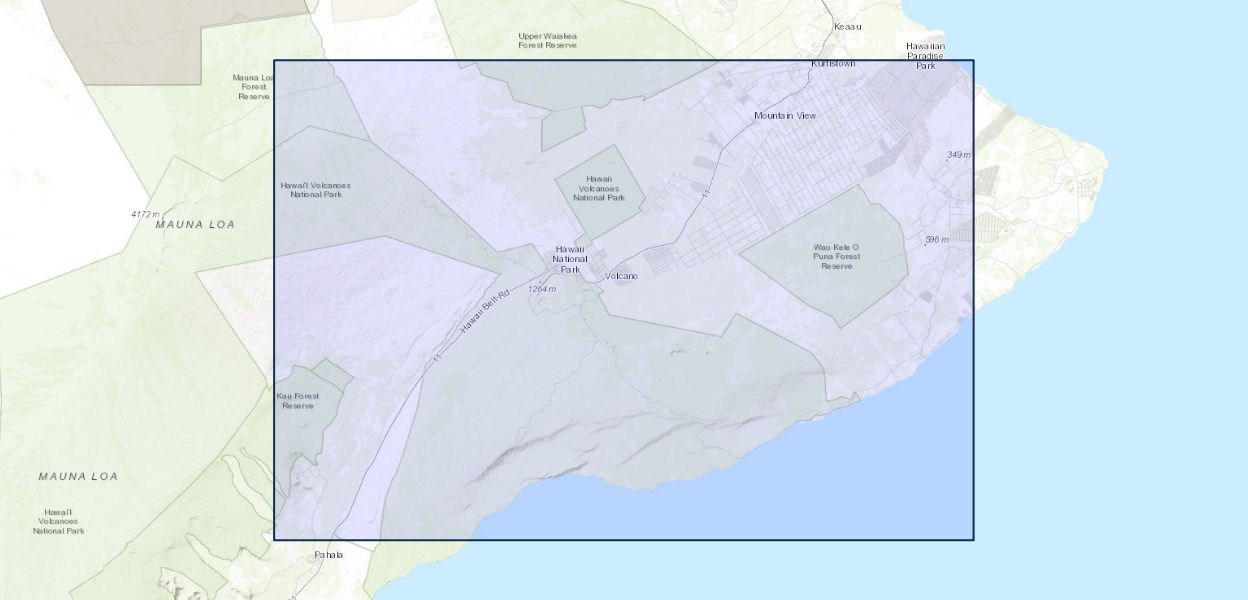
Task: Click the Hawaii Belt Rd road label
Action: click(486, 312)
